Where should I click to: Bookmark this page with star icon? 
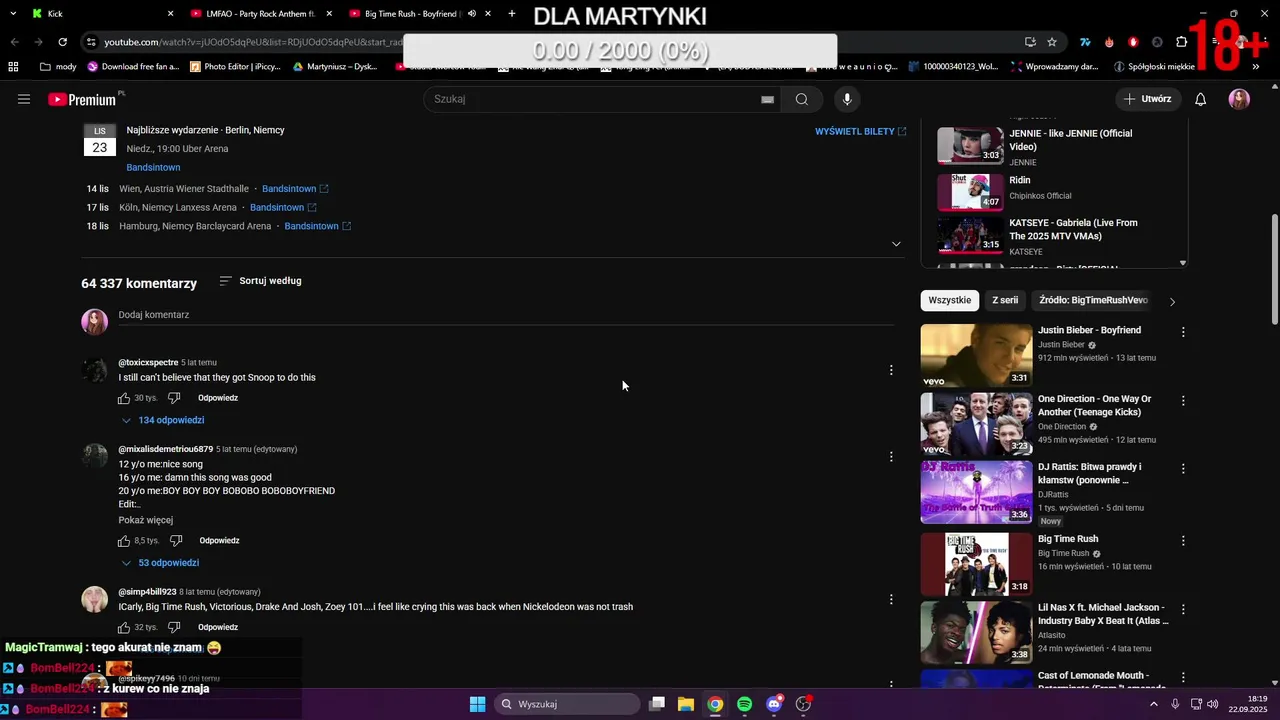[x=1052, y=42]
